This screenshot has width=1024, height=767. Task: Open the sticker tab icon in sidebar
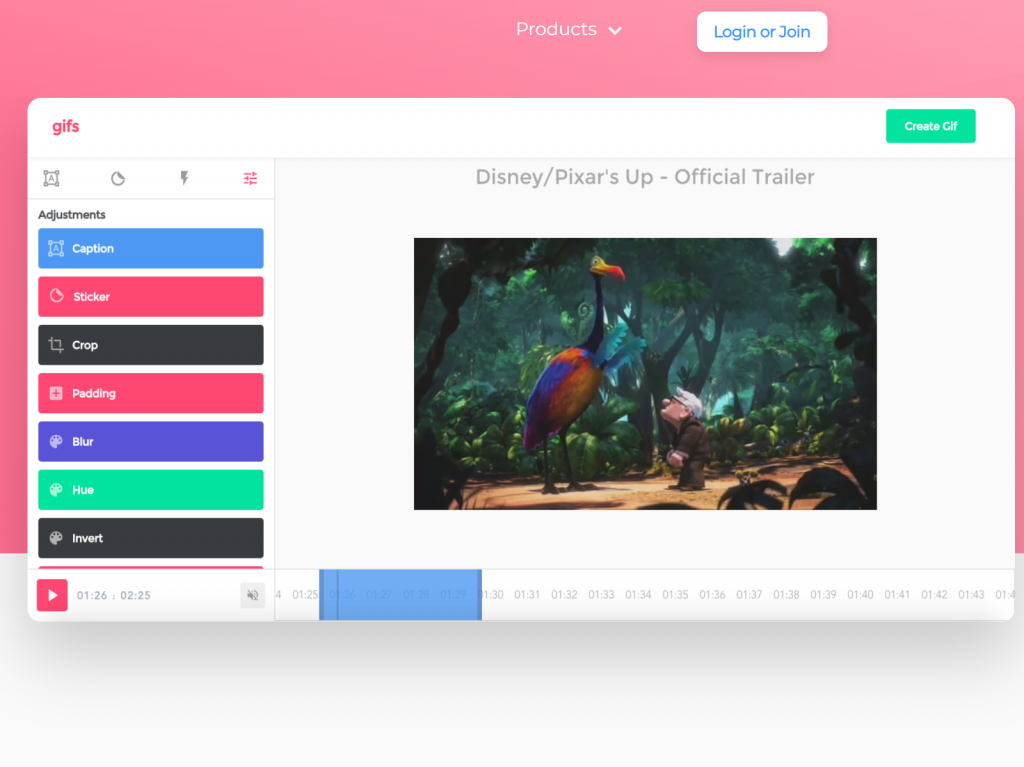pos(118,178)
